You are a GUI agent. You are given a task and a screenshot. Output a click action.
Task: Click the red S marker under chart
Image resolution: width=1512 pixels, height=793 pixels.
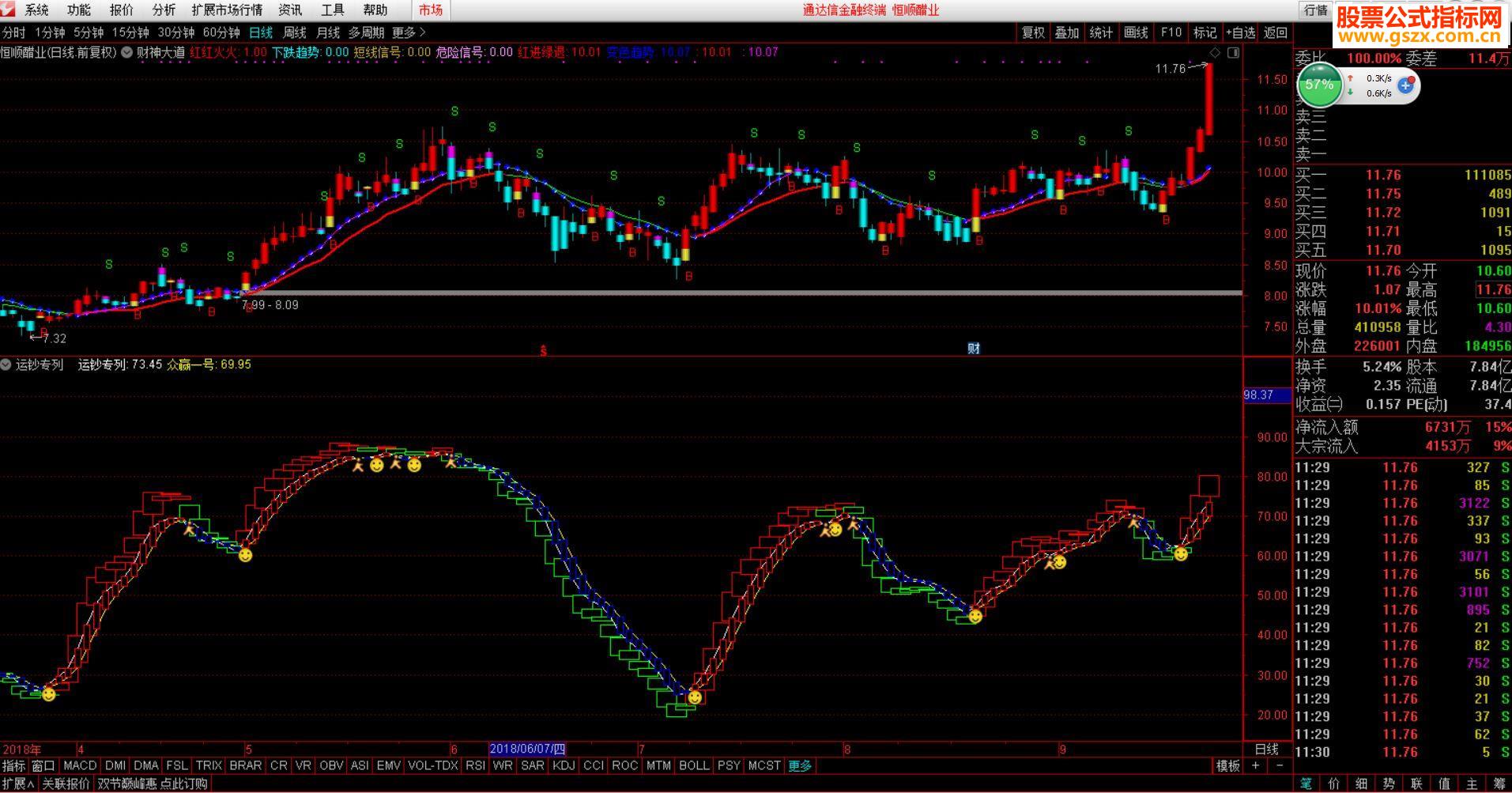coord(543,350)
